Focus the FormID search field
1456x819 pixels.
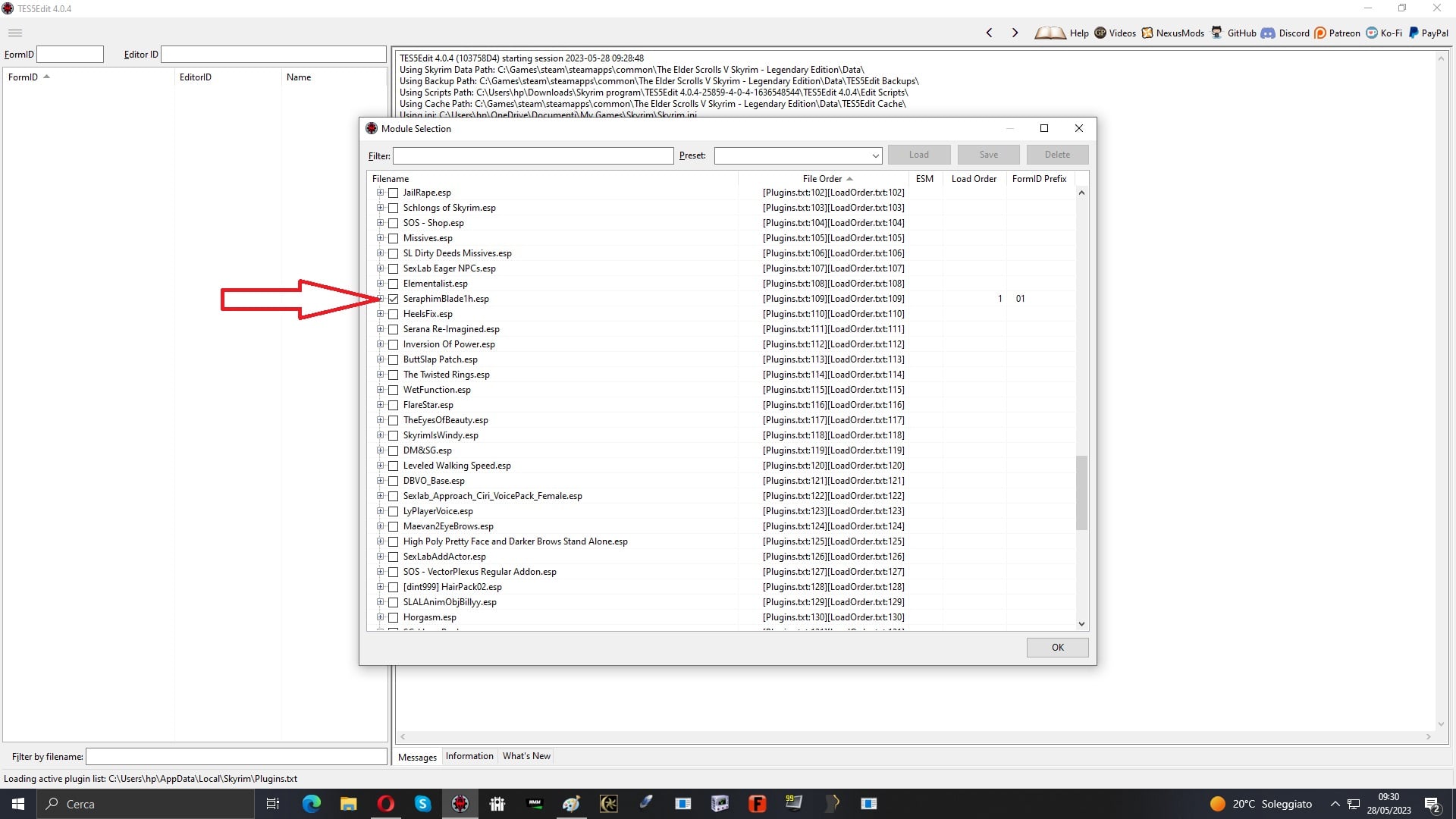pos(70,55)
